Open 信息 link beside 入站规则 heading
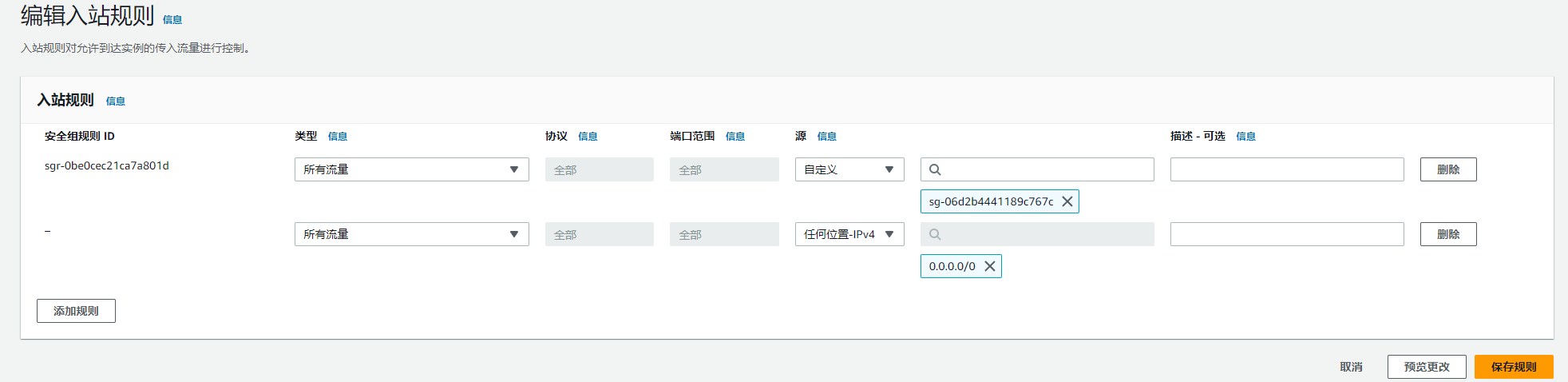Screen dimensions: 1568x382 click(x=116, y=101)
